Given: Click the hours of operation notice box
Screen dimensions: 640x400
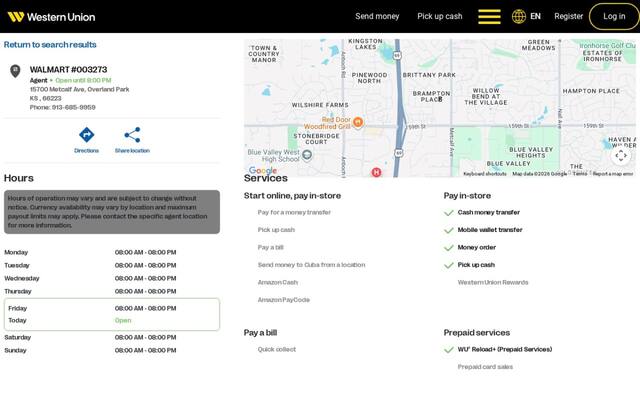Looking at the screenshot, I should (112, 212).
